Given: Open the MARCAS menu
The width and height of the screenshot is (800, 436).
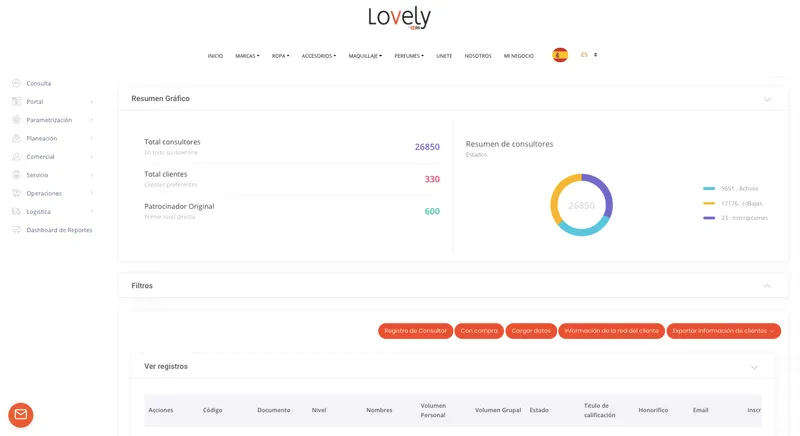Looking at the screenshot, I should pyautogui.click(x=247, y=56).
